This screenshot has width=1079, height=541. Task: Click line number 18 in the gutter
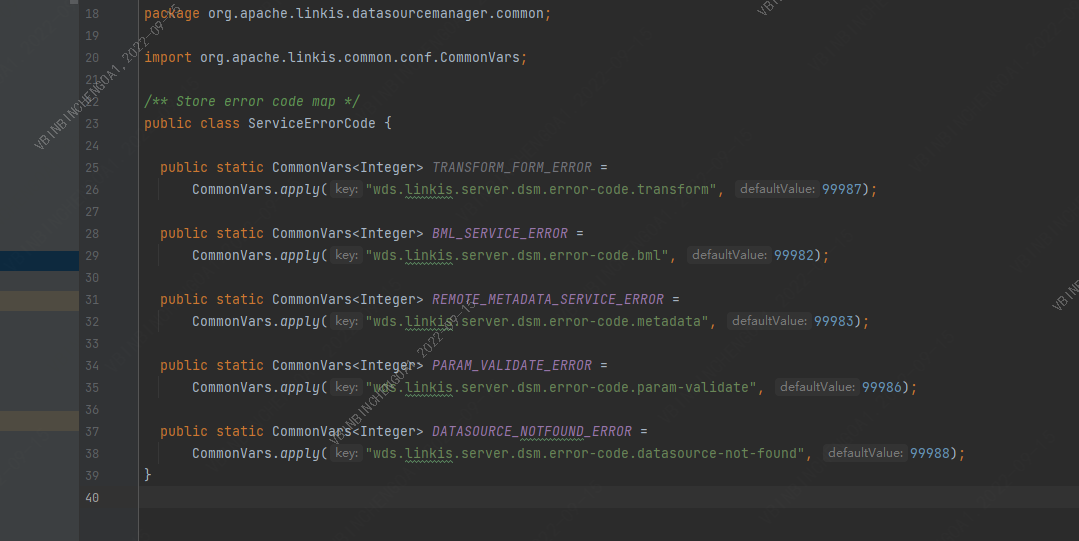click(x=92, y=14)
